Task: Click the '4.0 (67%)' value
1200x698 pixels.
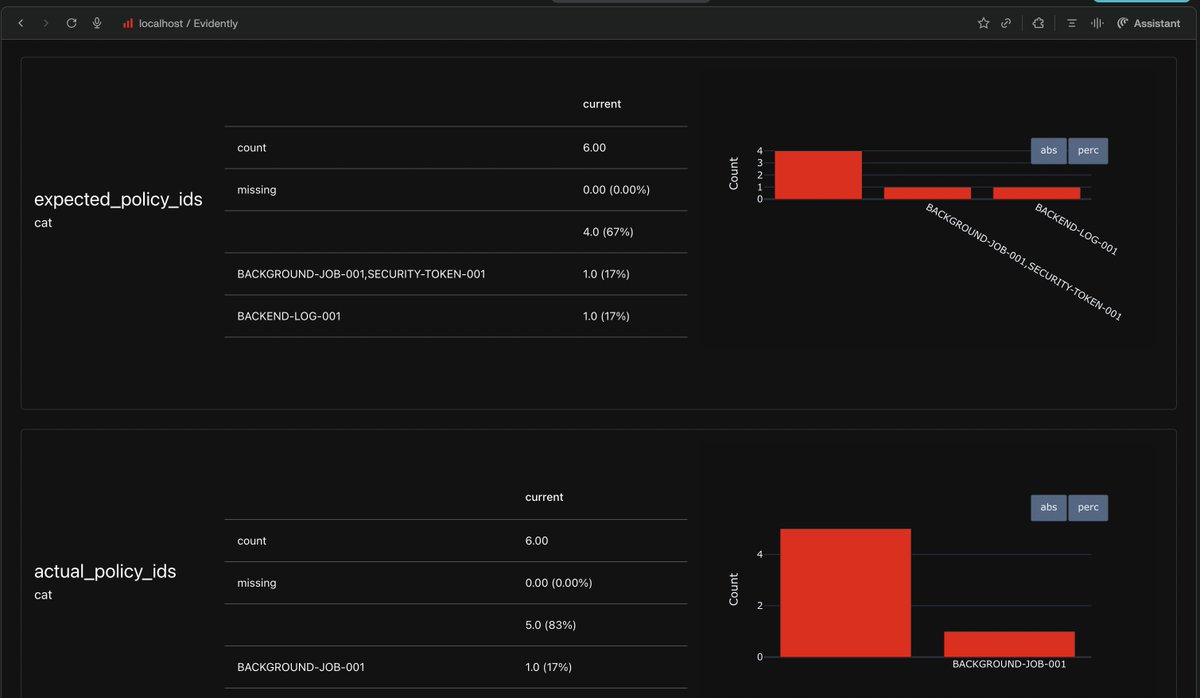Action: pos(608,232)
